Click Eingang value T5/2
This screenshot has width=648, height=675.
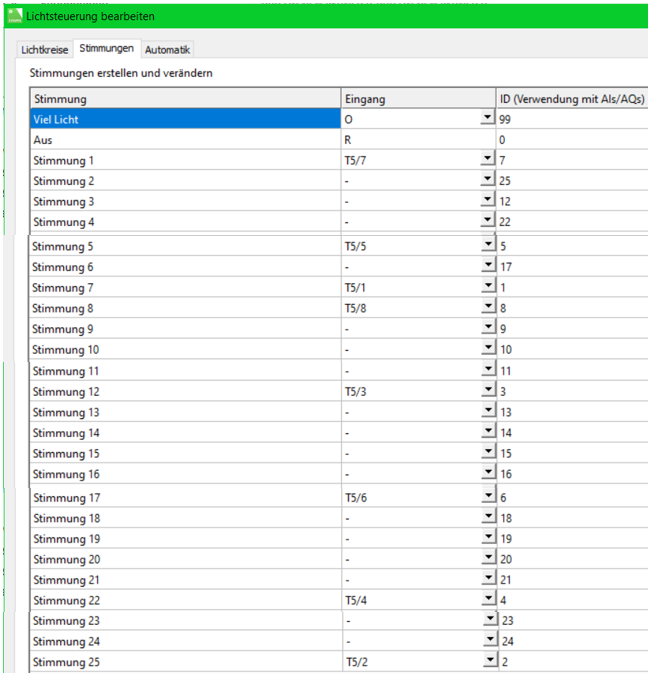[357, 662]
